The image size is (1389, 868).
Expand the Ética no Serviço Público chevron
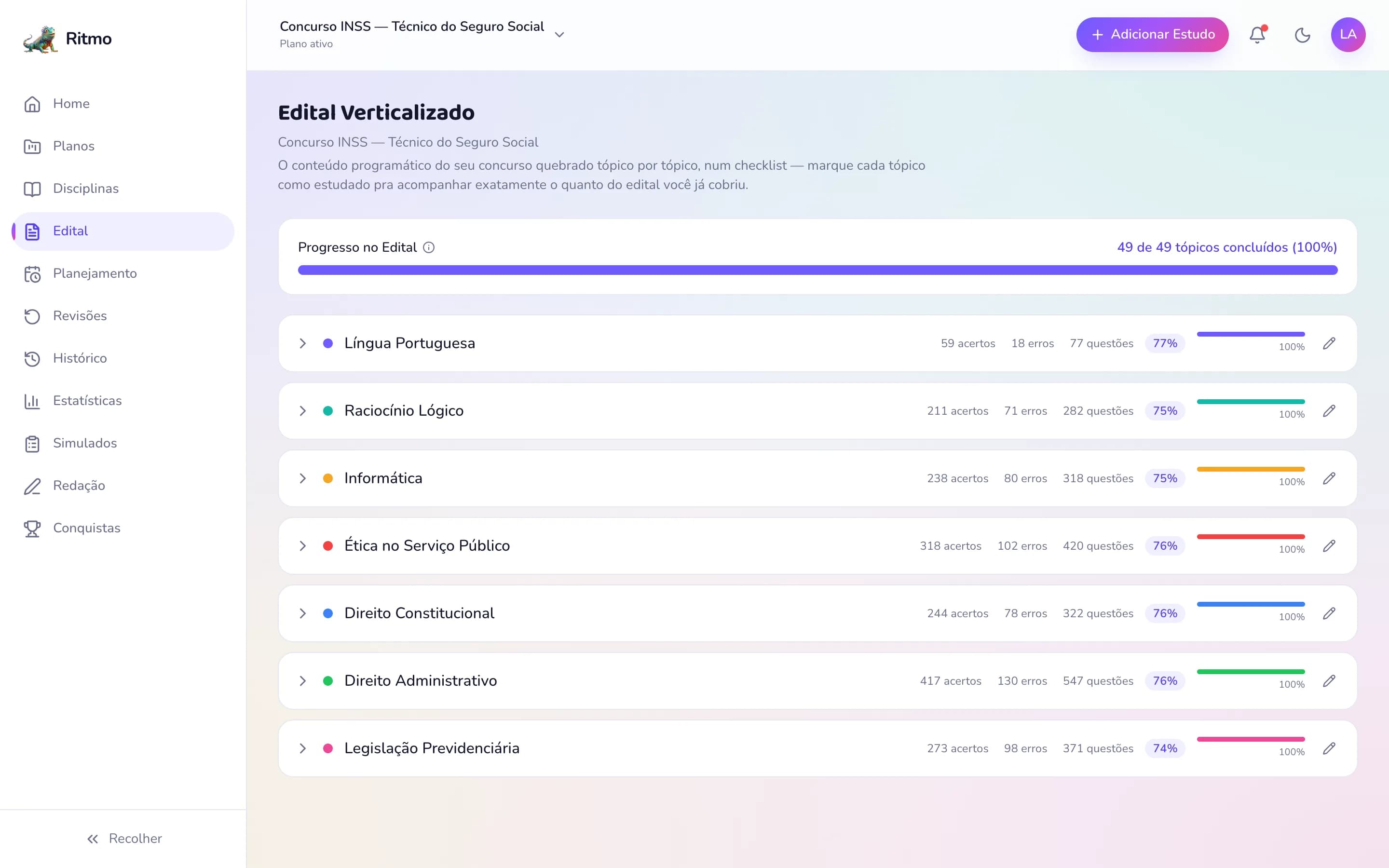click(x=302, y=546)
